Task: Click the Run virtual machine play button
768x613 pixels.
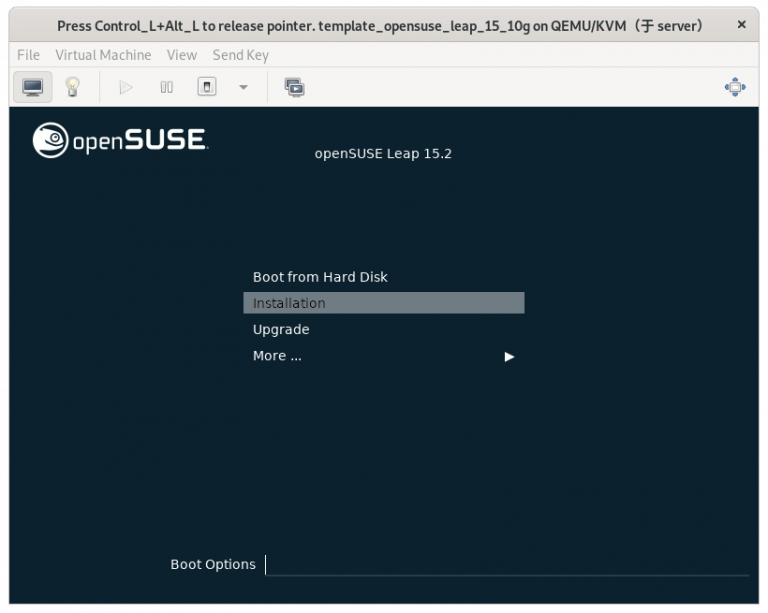Action: (125, 88)
